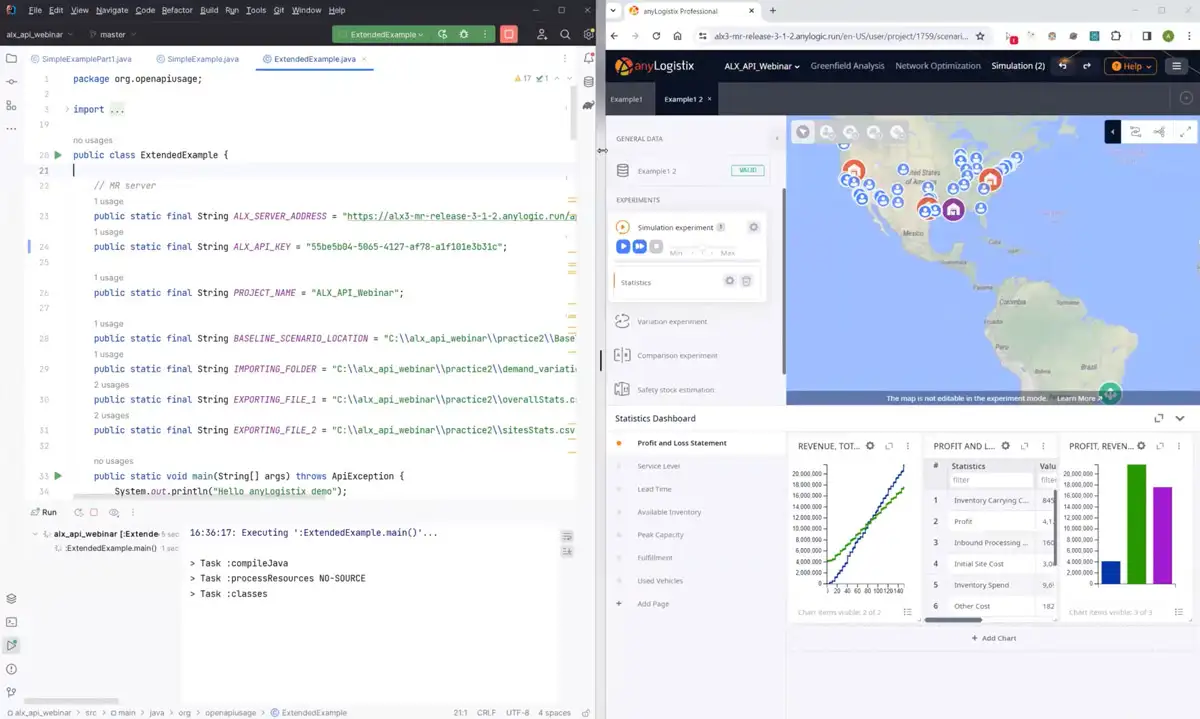Image resolution: width=1200 pixels, height=719 pixels.
Task: Expand the ALX_API_Webinar project dropdown
Action: tap(762, 66)
